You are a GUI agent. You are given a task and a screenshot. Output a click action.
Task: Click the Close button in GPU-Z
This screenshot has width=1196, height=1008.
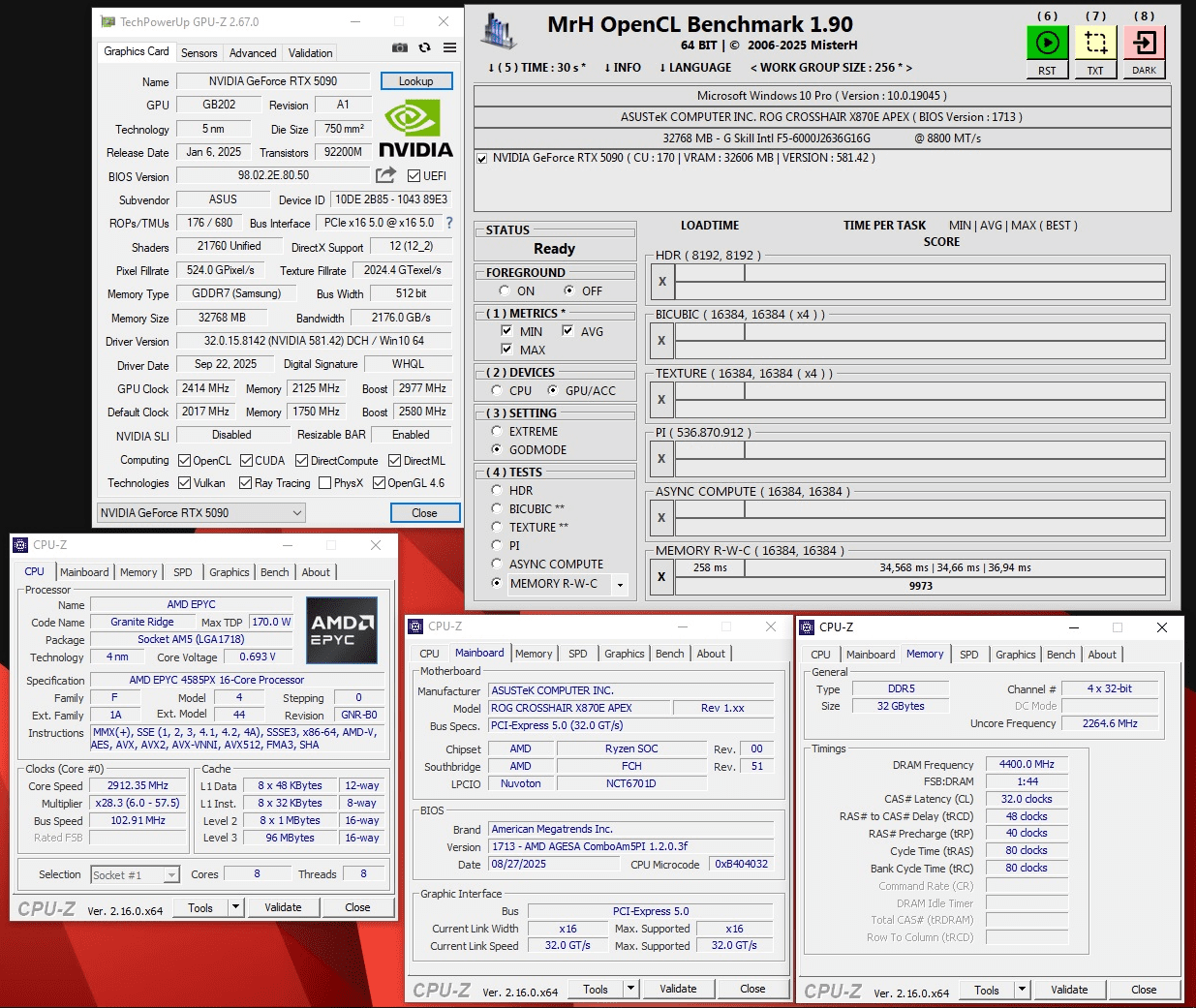coord(425,513)
